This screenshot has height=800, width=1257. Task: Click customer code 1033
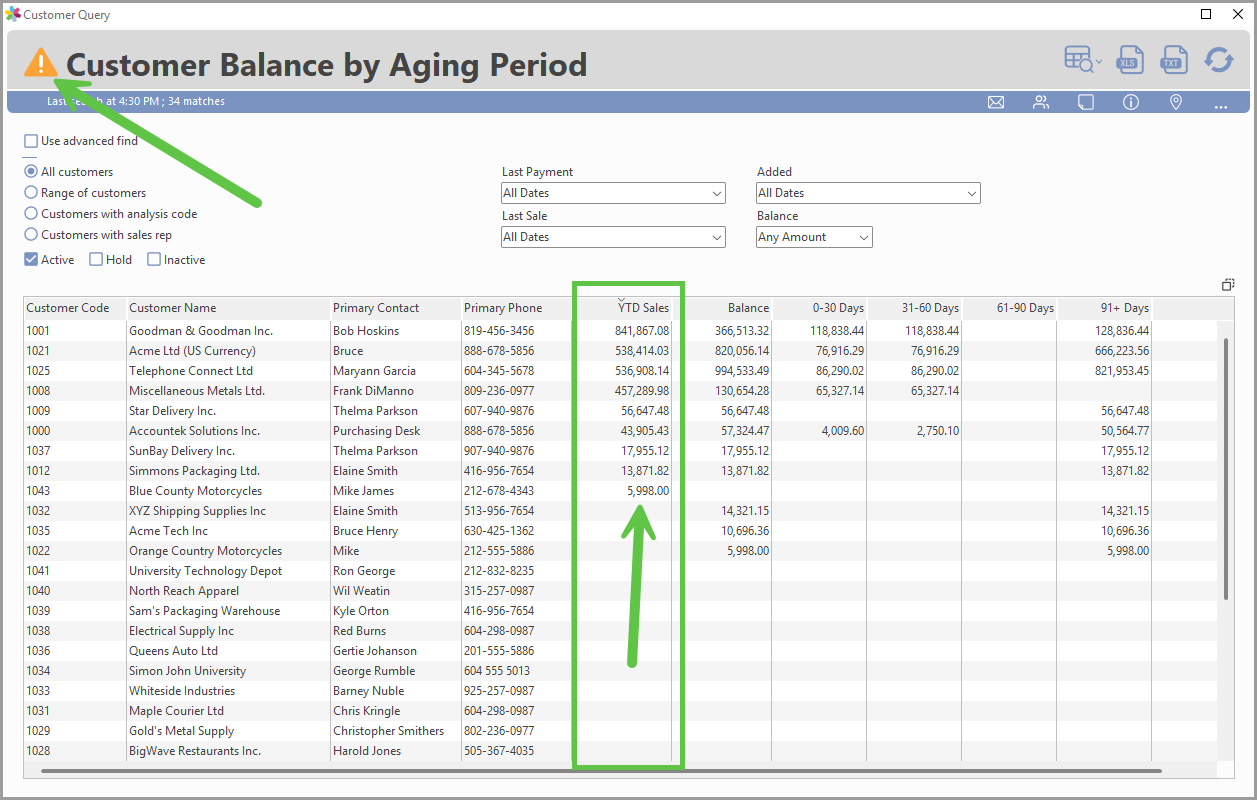pyautogui.click(x=38, y=691)
